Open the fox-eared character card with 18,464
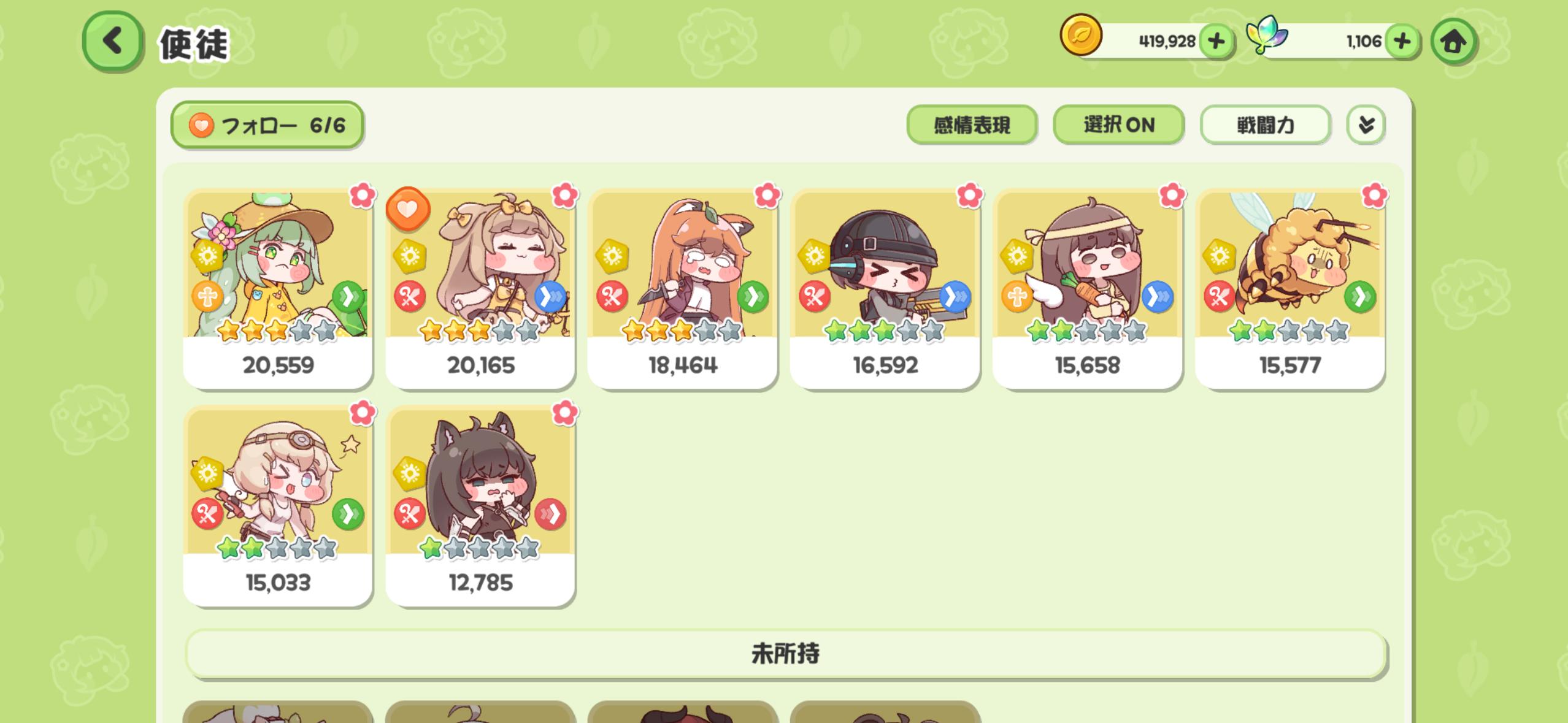 point(682,288)
